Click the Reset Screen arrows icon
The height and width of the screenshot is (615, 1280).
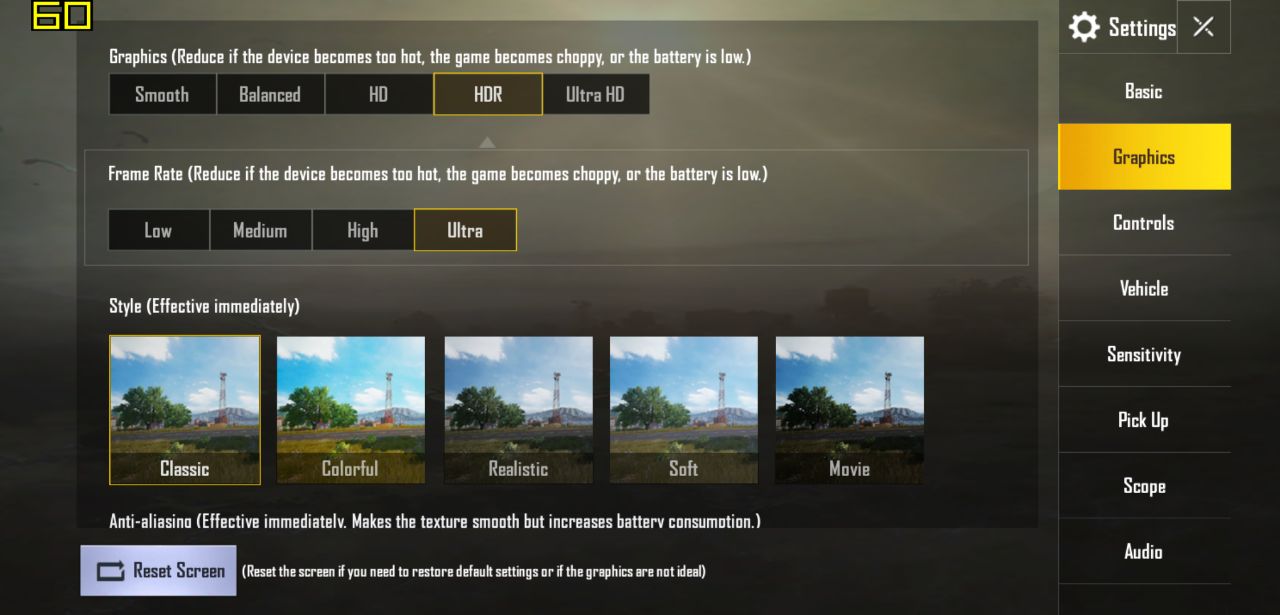click(x=110, y=571)
